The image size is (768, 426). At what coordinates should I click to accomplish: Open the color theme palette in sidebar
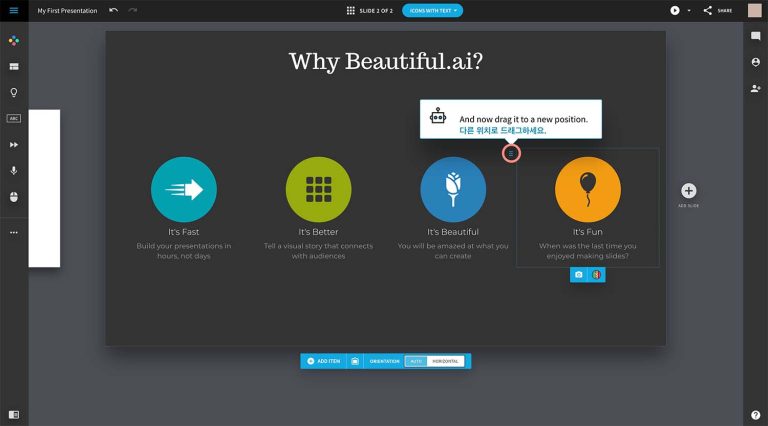coord(14,41)
